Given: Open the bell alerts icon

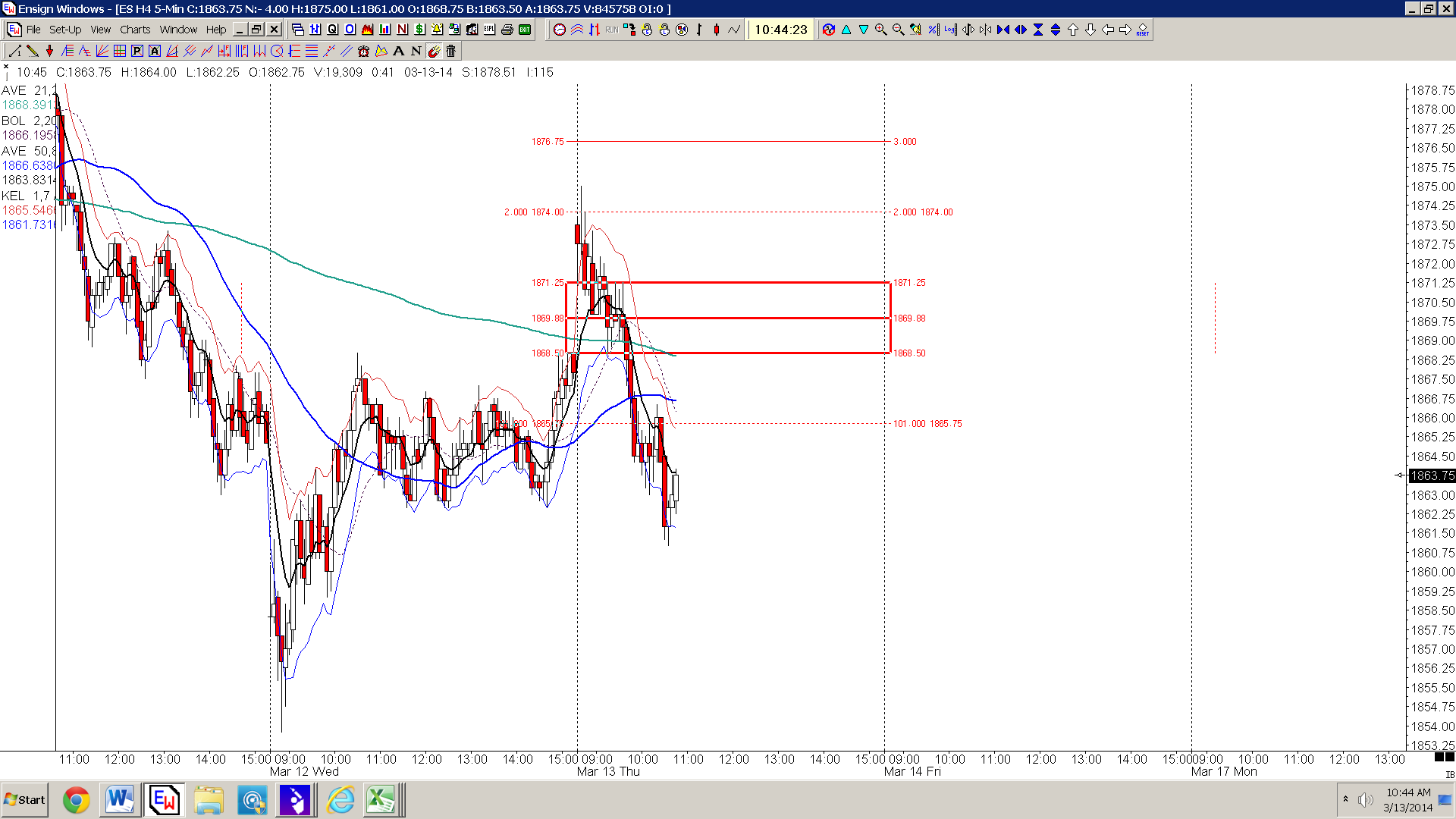Looking at the screenshot, I should click(x=437, y=30).
